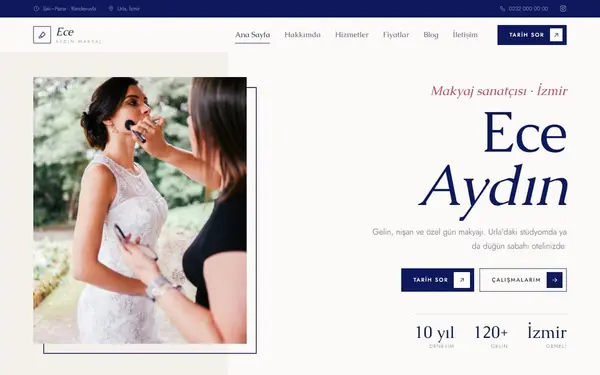This screenshot has height=375, width=600.
Task: Click the brush logo icon box
Action: [x=42, y=35]
